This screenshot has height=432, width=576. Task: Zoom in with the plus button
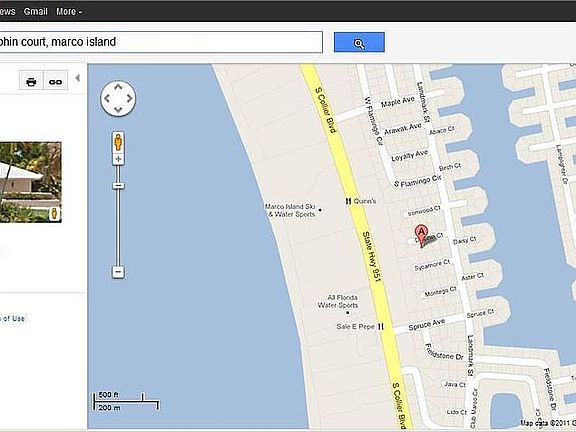tap(118, 159)
